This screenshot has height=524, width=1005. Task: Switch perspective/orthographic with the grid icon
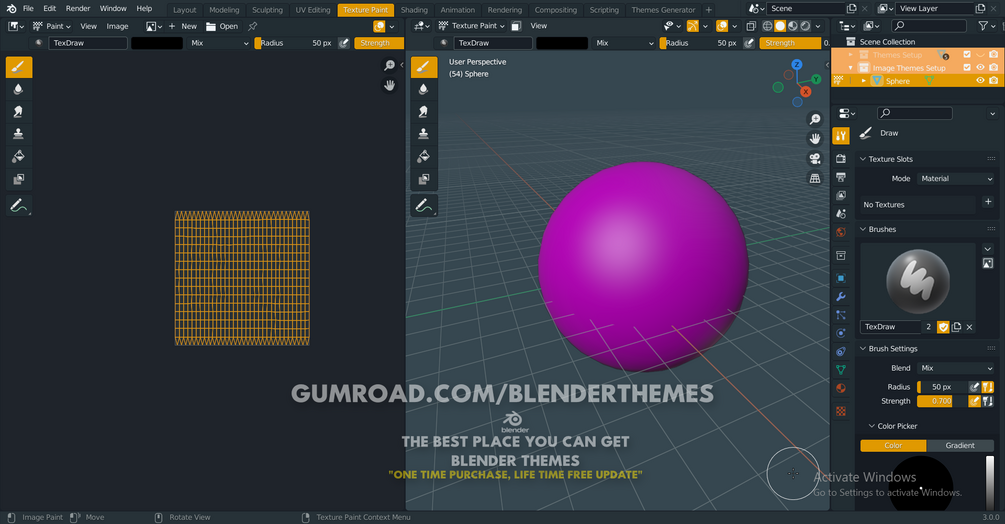815,179
